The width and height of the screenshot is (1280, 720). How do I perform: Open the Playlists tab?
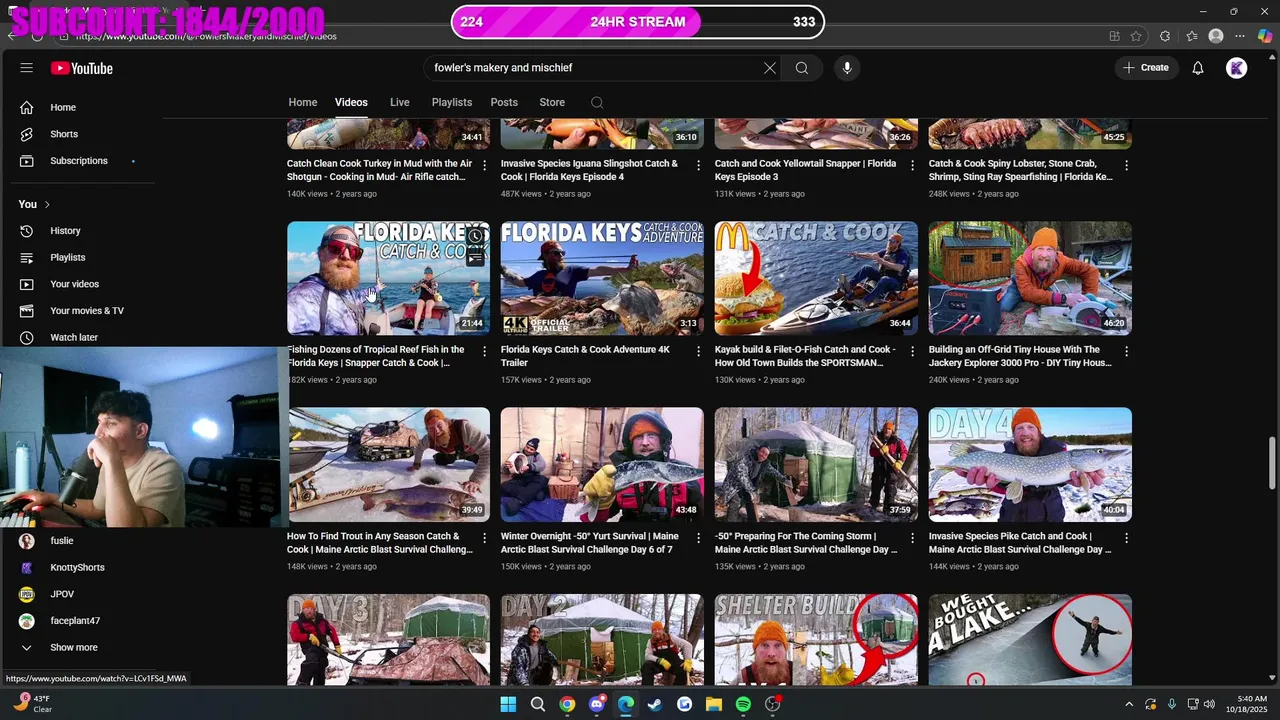452,102
